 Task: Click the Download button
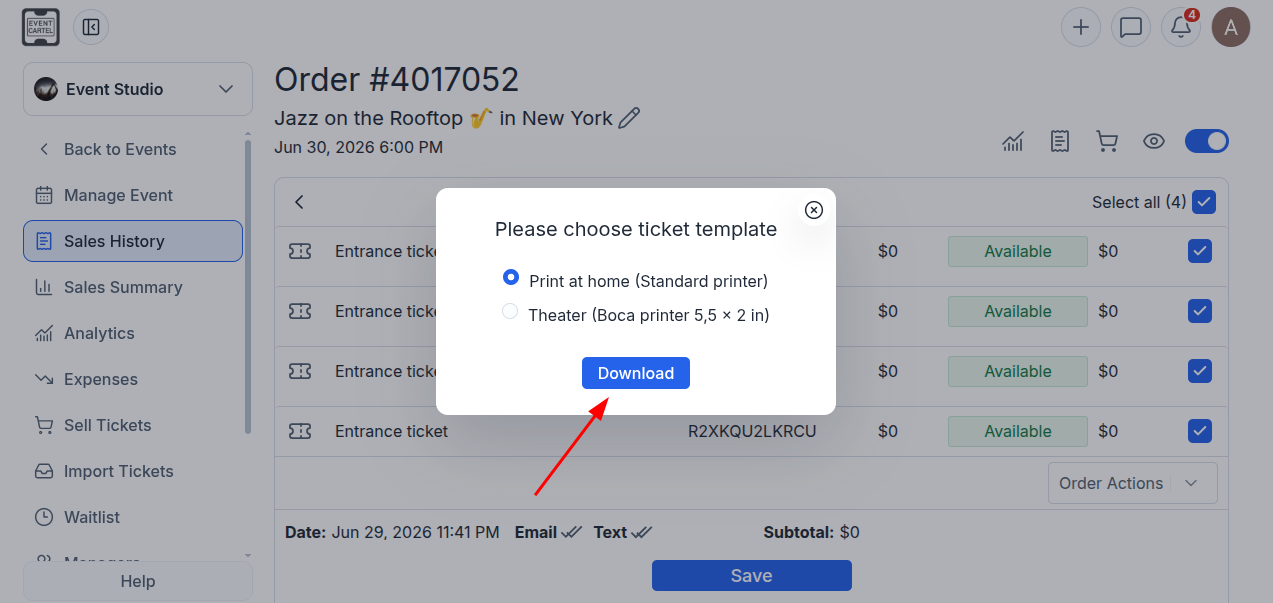coord(636,373)
